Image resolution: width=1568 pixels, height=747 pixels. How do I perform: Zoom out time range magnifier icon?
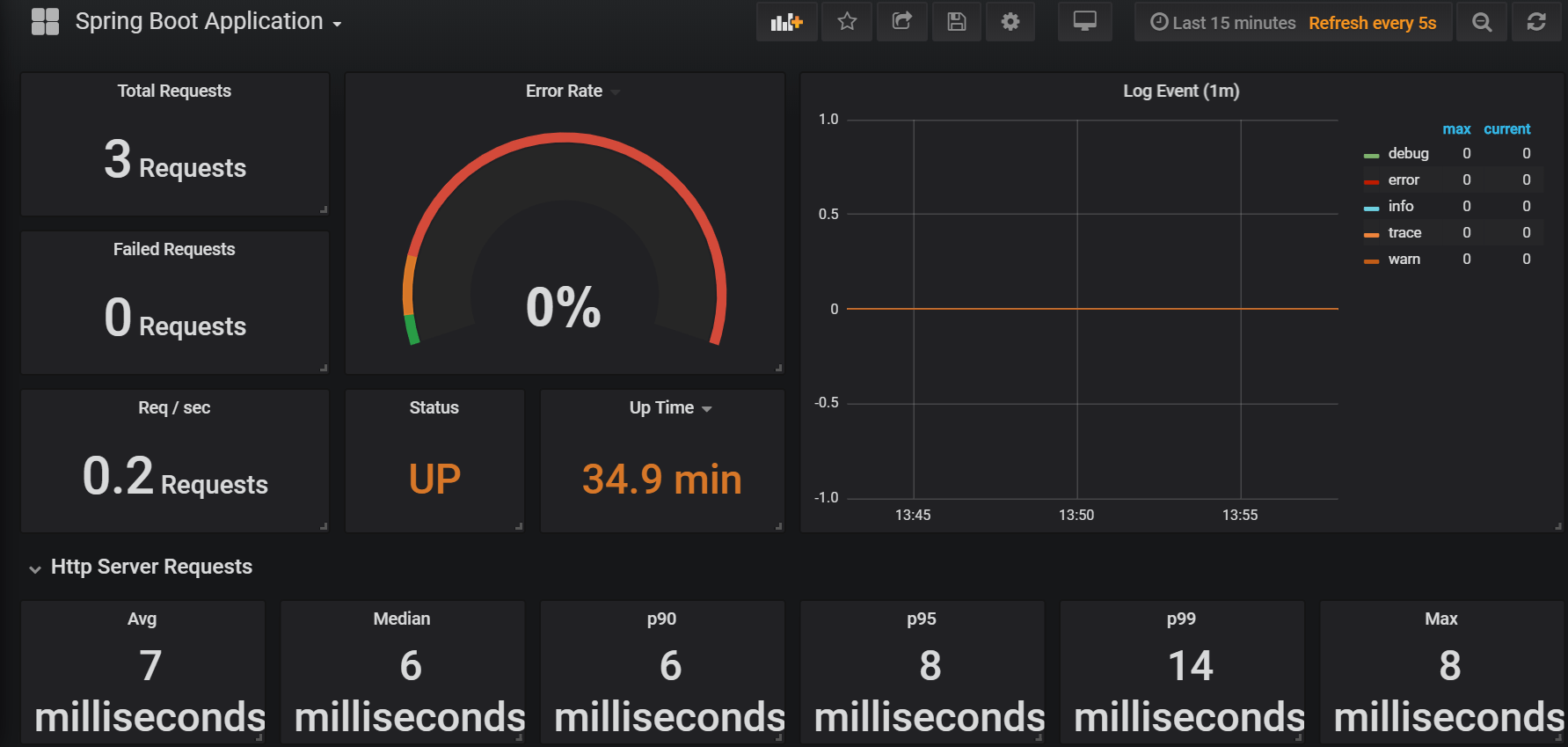1482,22
